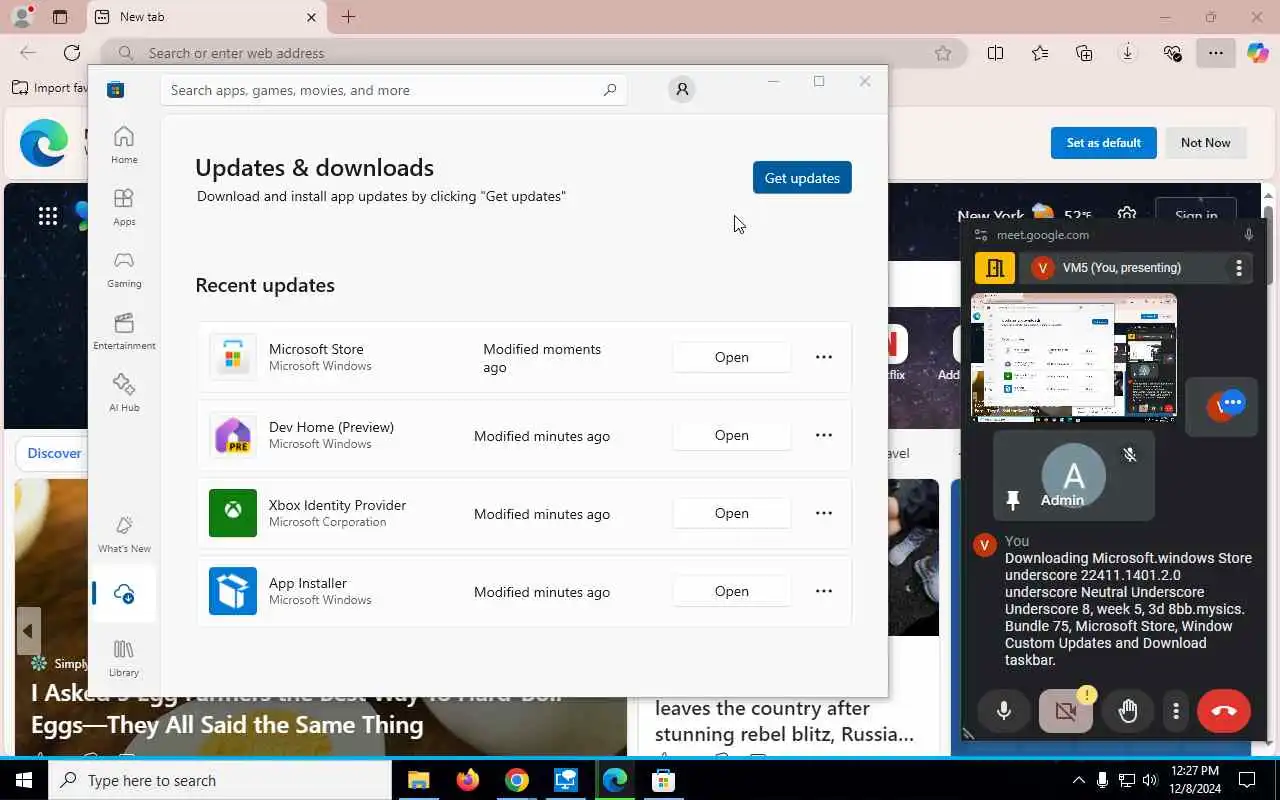The width and height of the screenshot is (1280, 800).
Task: Open Copilot in Edge toolbar
Action: [x=1258, y=53]
